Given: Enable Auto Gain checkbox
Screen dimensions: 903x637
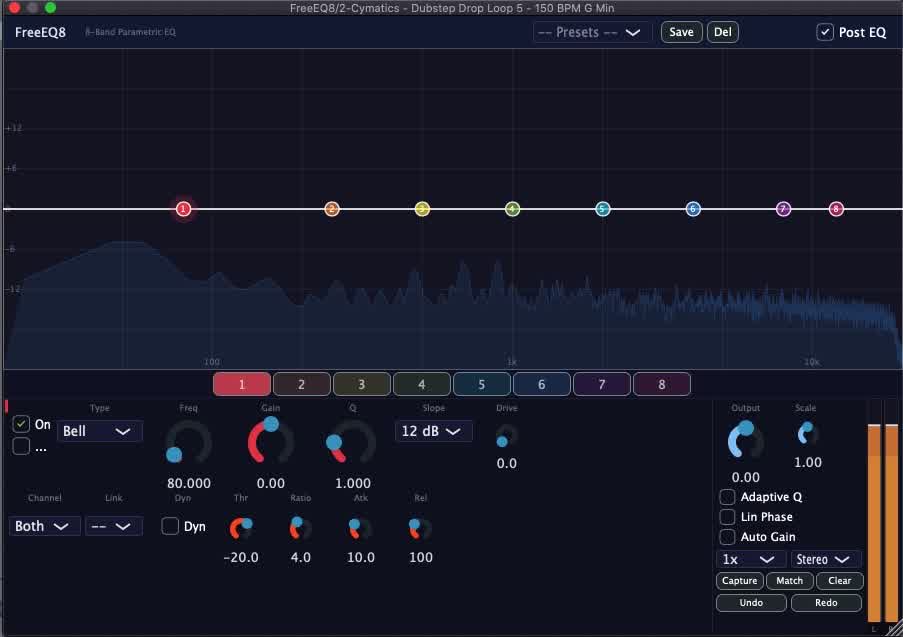Looking at the screenshot, I should pos(727,537).
